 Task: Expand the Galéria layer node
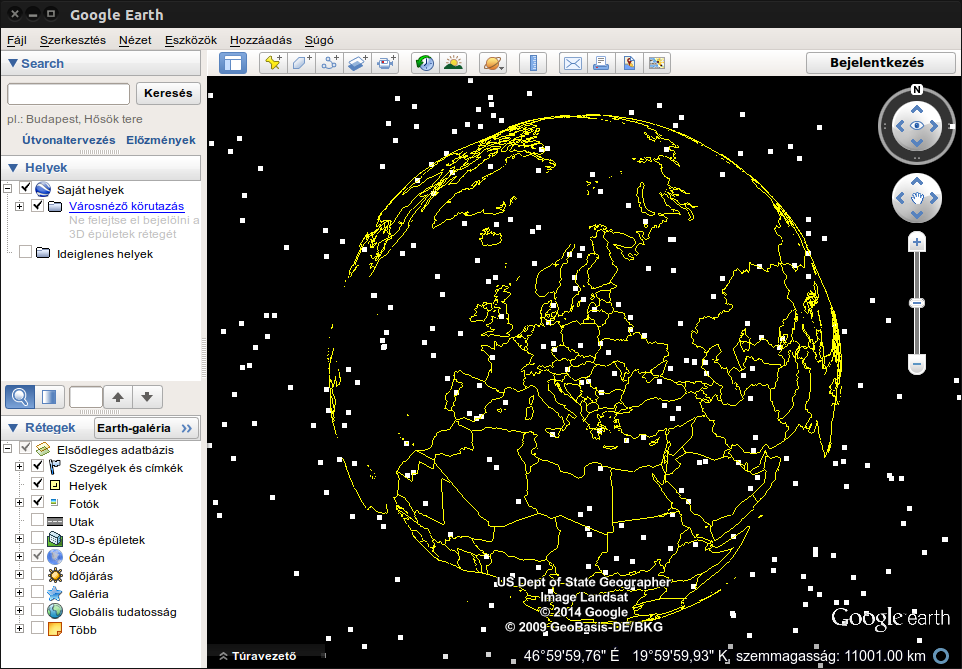click(20, 593)
